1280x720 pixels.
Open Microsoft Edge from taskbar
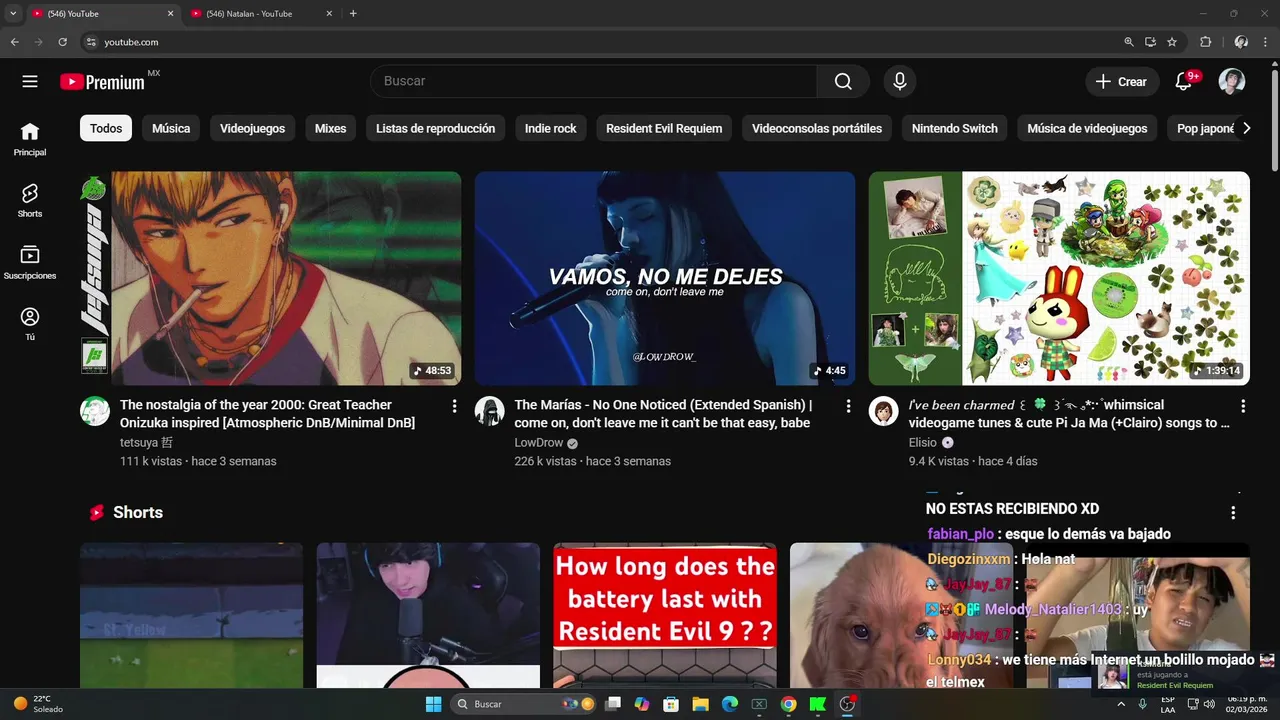click(x=729, y=704)
